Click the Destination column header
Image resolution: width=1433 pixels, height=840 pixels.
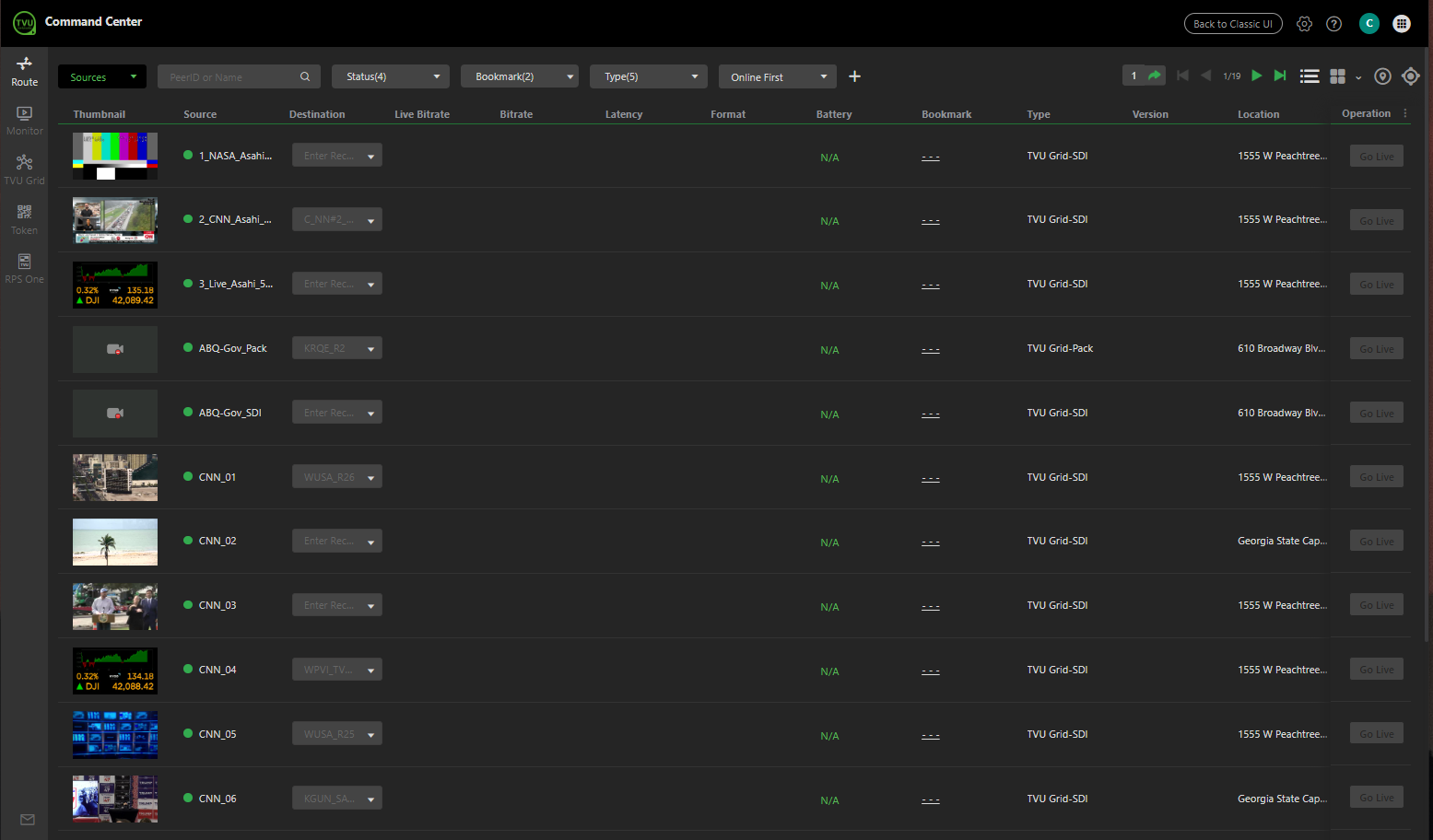317,114
